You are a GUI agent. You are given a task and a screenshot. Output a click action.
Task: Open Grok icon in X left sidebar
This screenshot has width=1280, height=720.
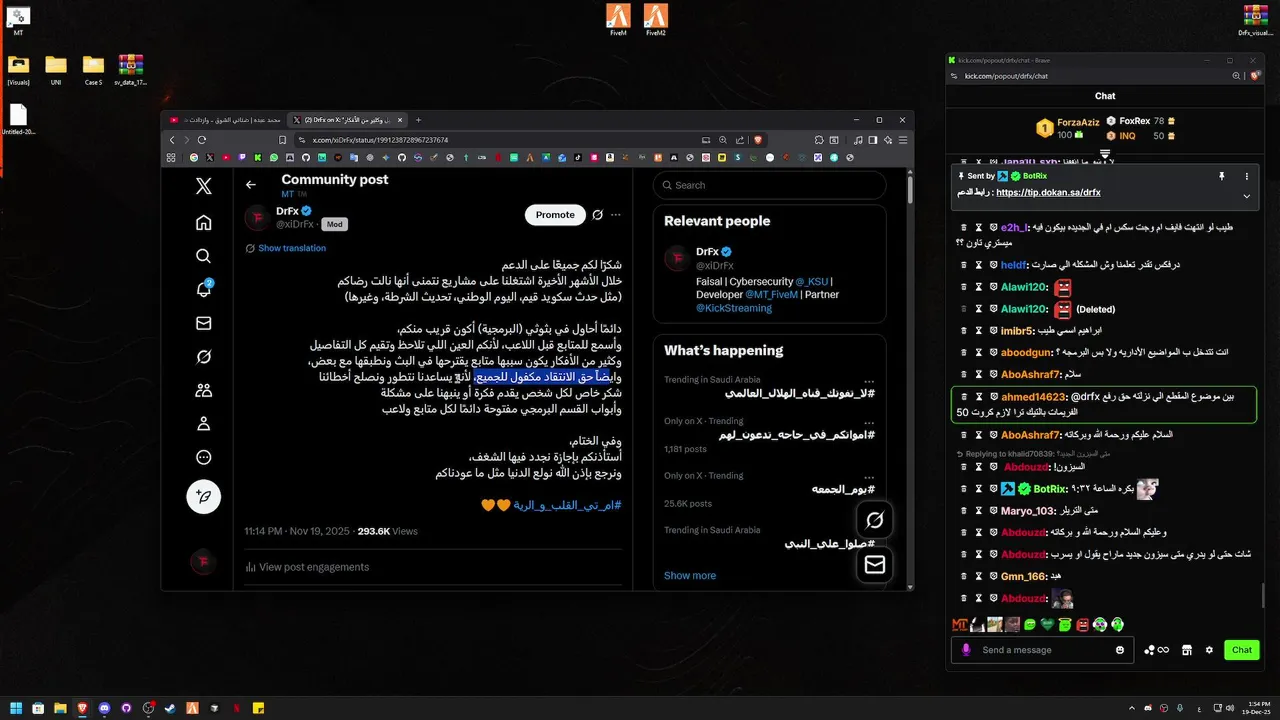[204, 357]
